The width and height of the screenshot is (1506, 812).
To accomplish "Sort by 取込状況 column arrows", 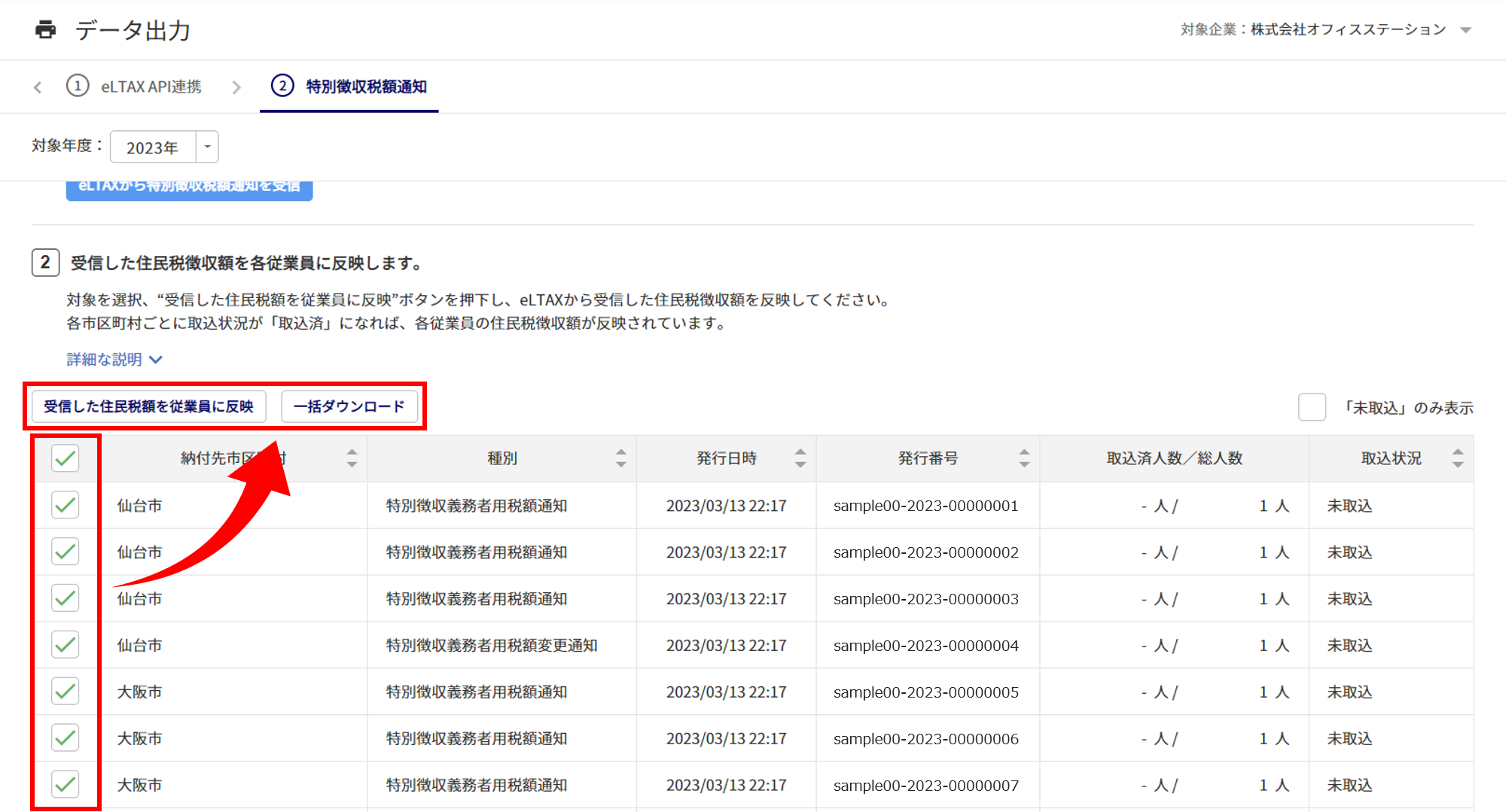I will [1457, 458].
